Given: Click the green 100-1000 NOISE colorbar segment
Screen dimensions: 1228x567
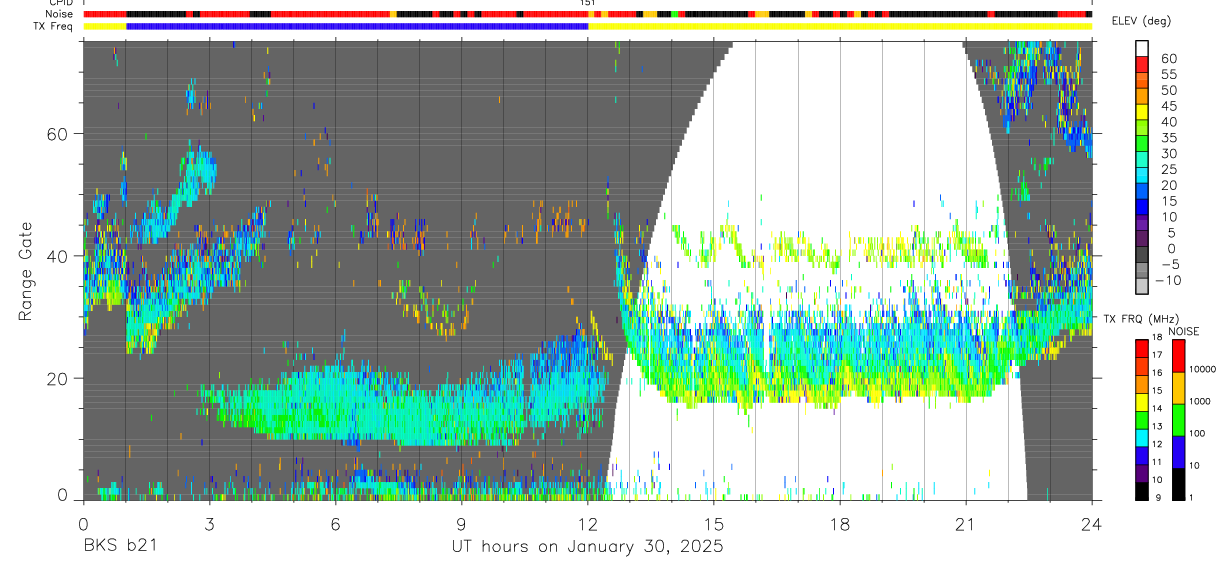Looking at the screenshot, I should [x=1178, y=420].
